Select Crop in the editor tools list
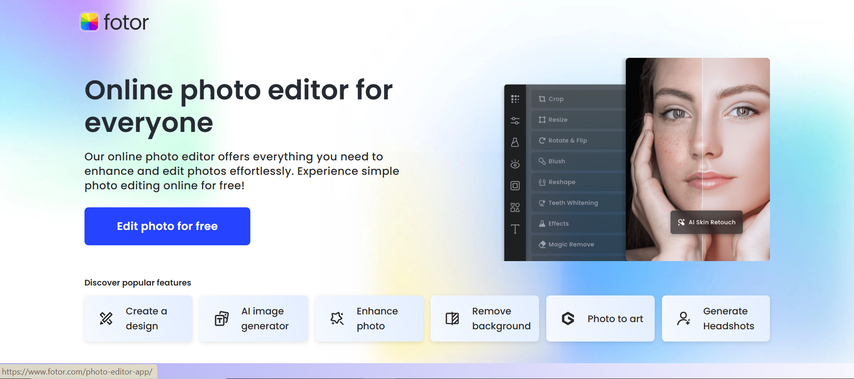854x379 pixels. 578,99
